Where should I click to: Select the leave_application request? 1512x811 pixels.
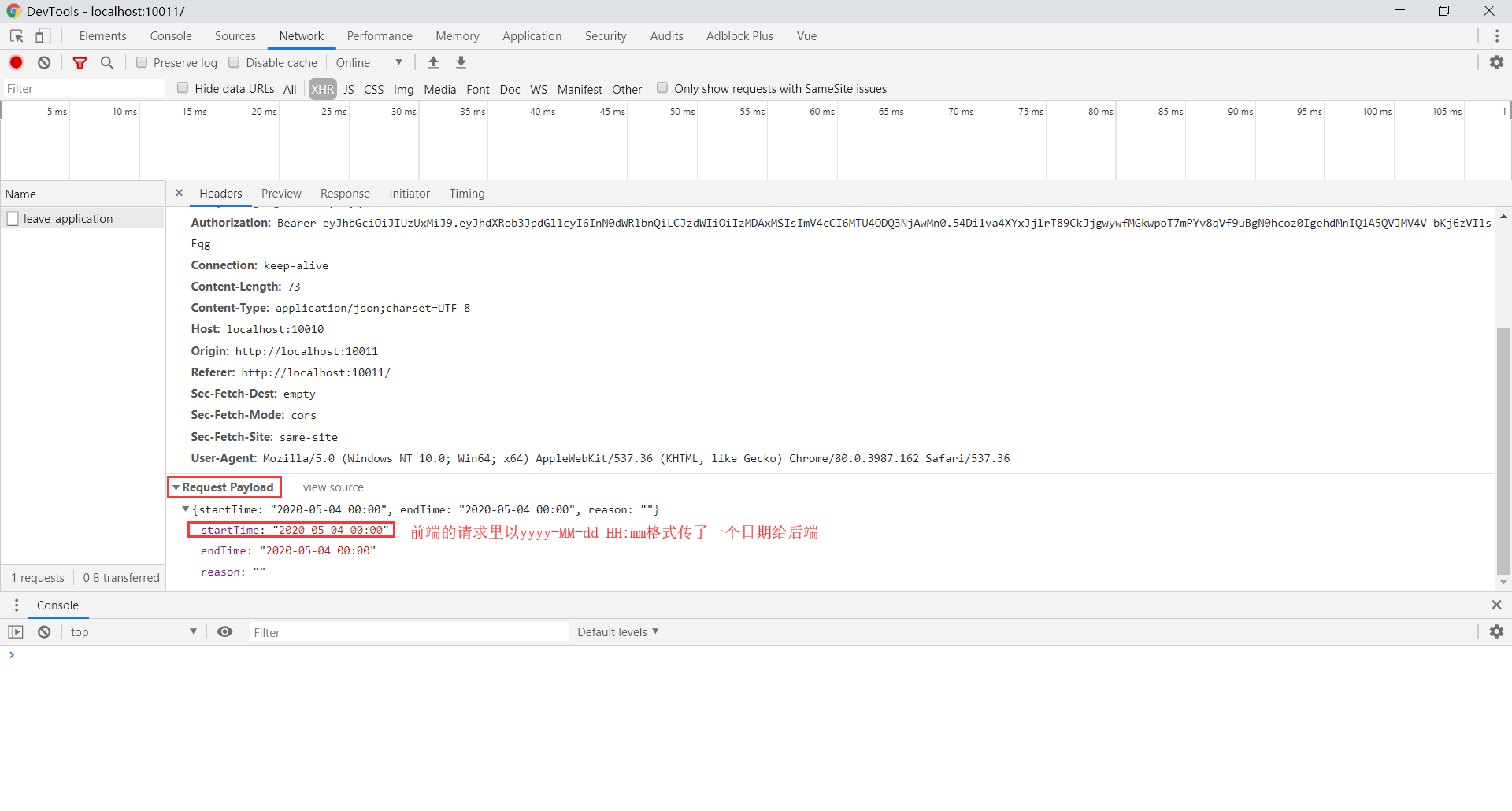[69, 218]
